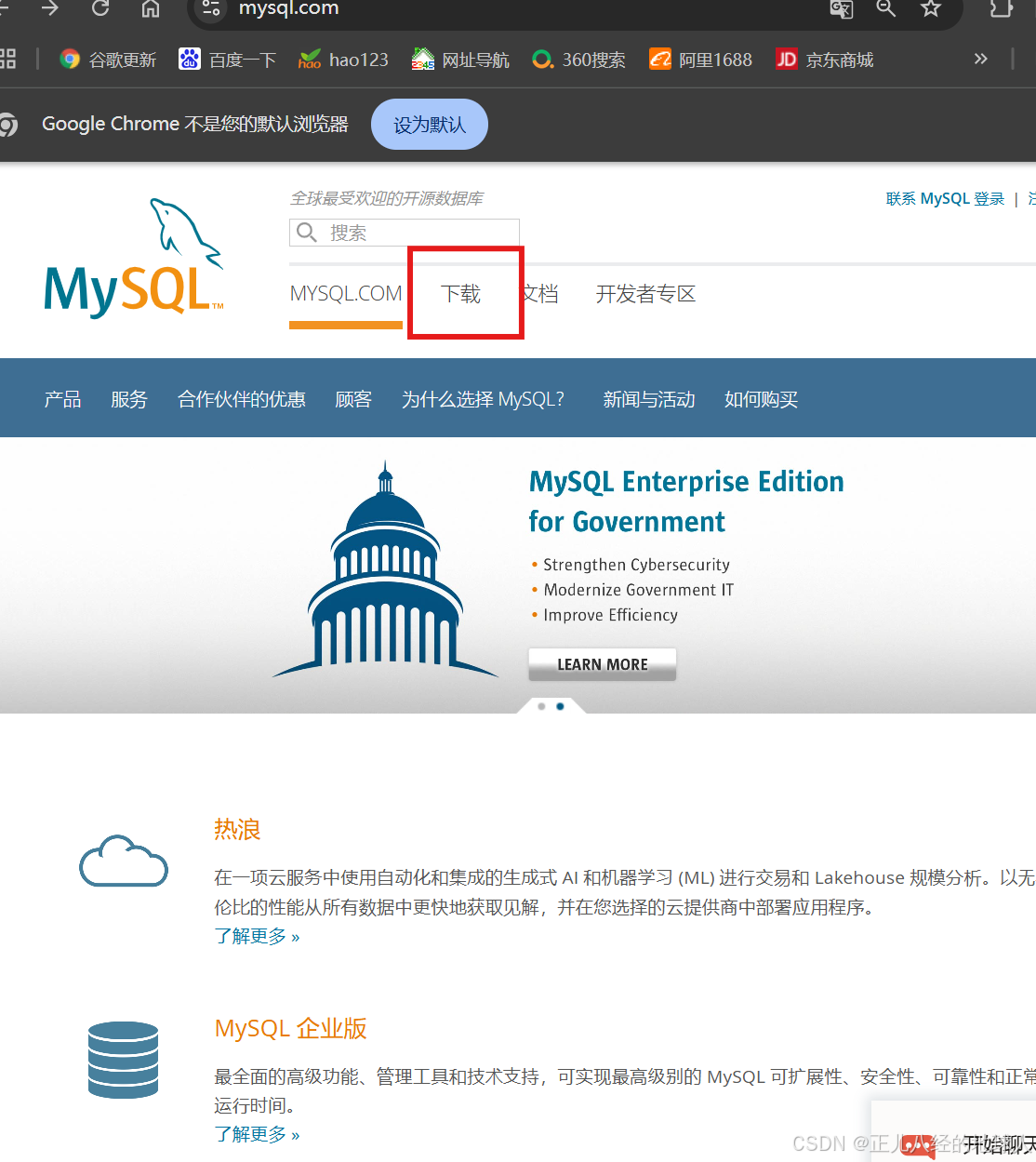
Task: Reload the page with refresh icon
Action: point(100,7)
